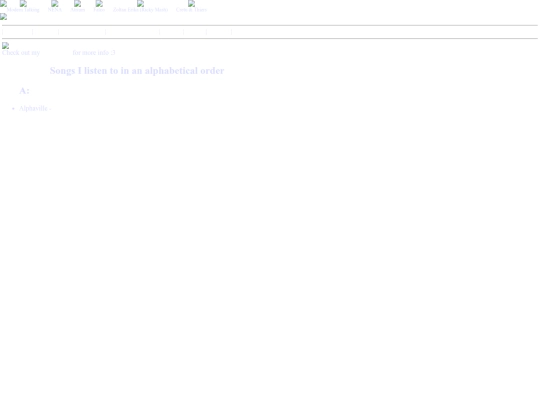Click the 'A:' section heading
This screenshot has width=540, height=405.
pos(24,91)
